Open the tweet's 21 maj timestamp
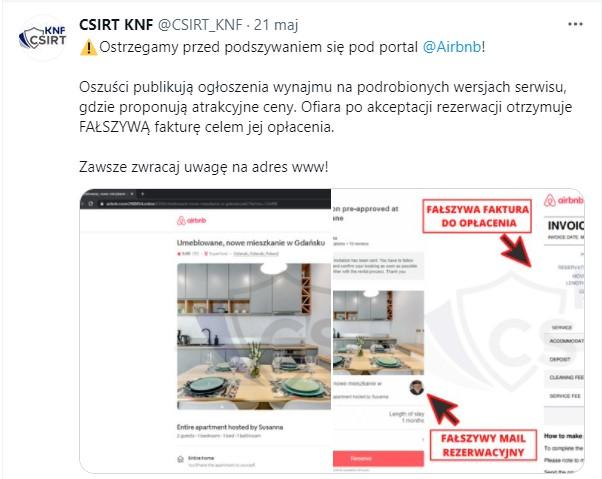 pyautogui.click(x=276, y=25)
